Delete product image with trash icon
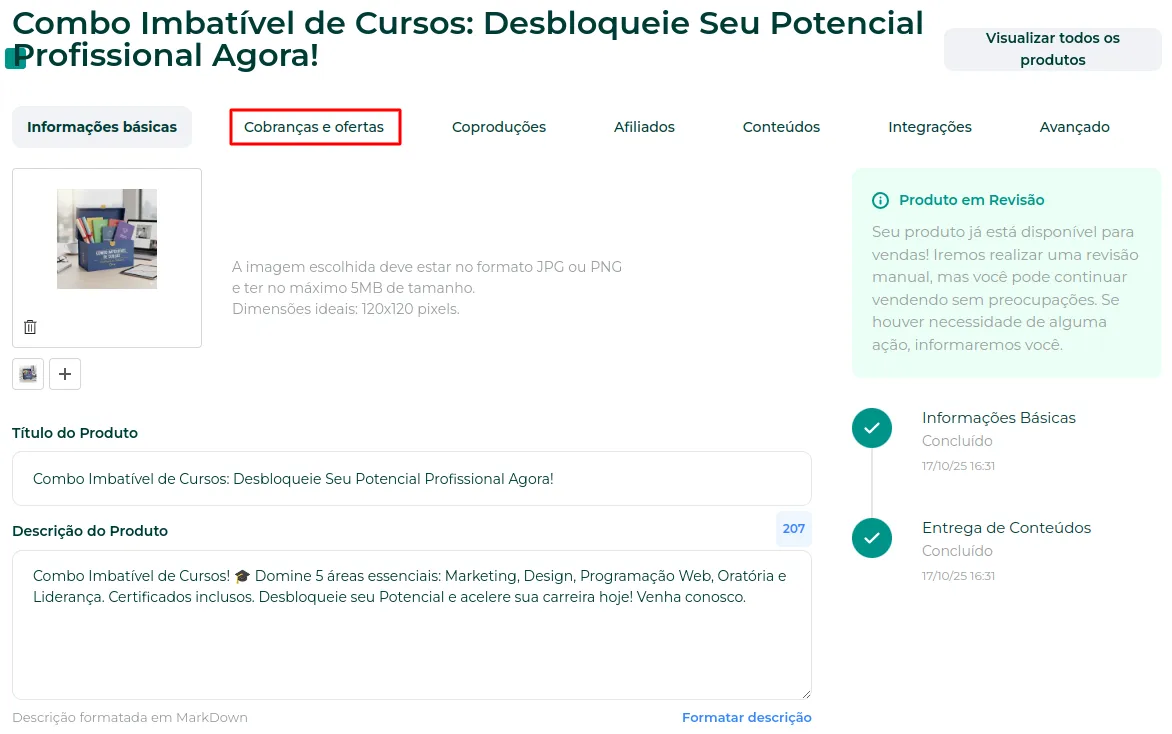This screenshot has height=734, width=1172. pyautogui.click(x=30, y=327)
